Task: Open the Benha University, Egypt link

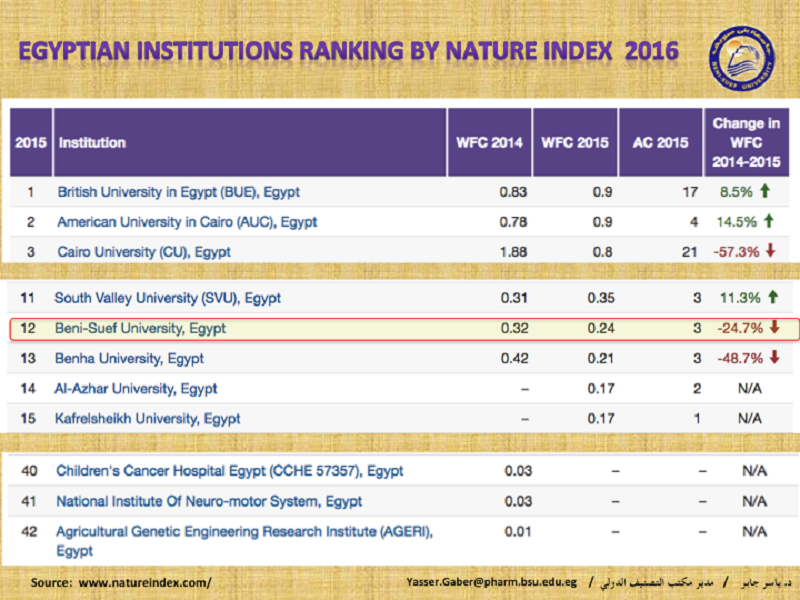Action: pyautogui.click(x=129, y=358)
